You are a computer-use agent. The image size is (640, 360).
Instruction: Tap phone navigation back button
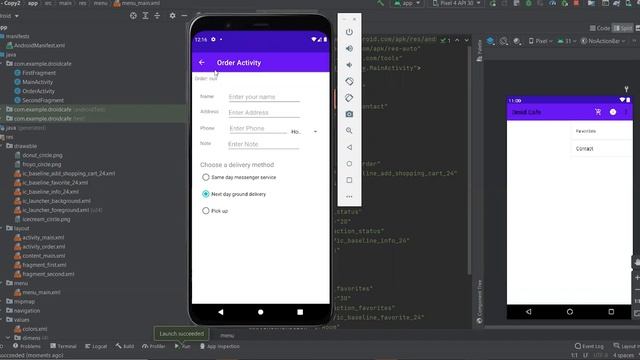click(x=220, y=312)
